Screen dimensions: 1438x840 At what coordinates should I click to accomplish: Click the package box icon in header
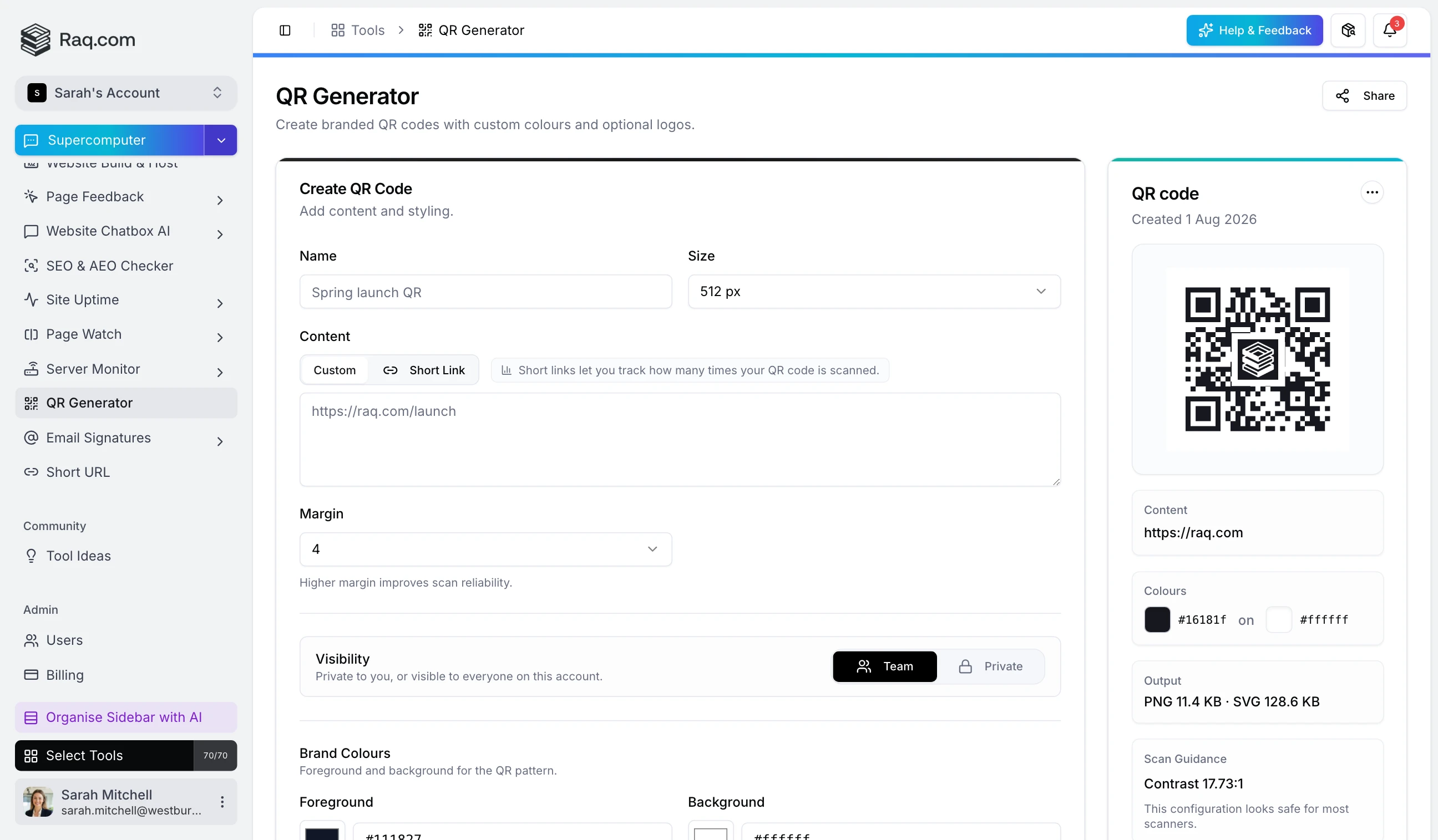[x=1348, y=30]
